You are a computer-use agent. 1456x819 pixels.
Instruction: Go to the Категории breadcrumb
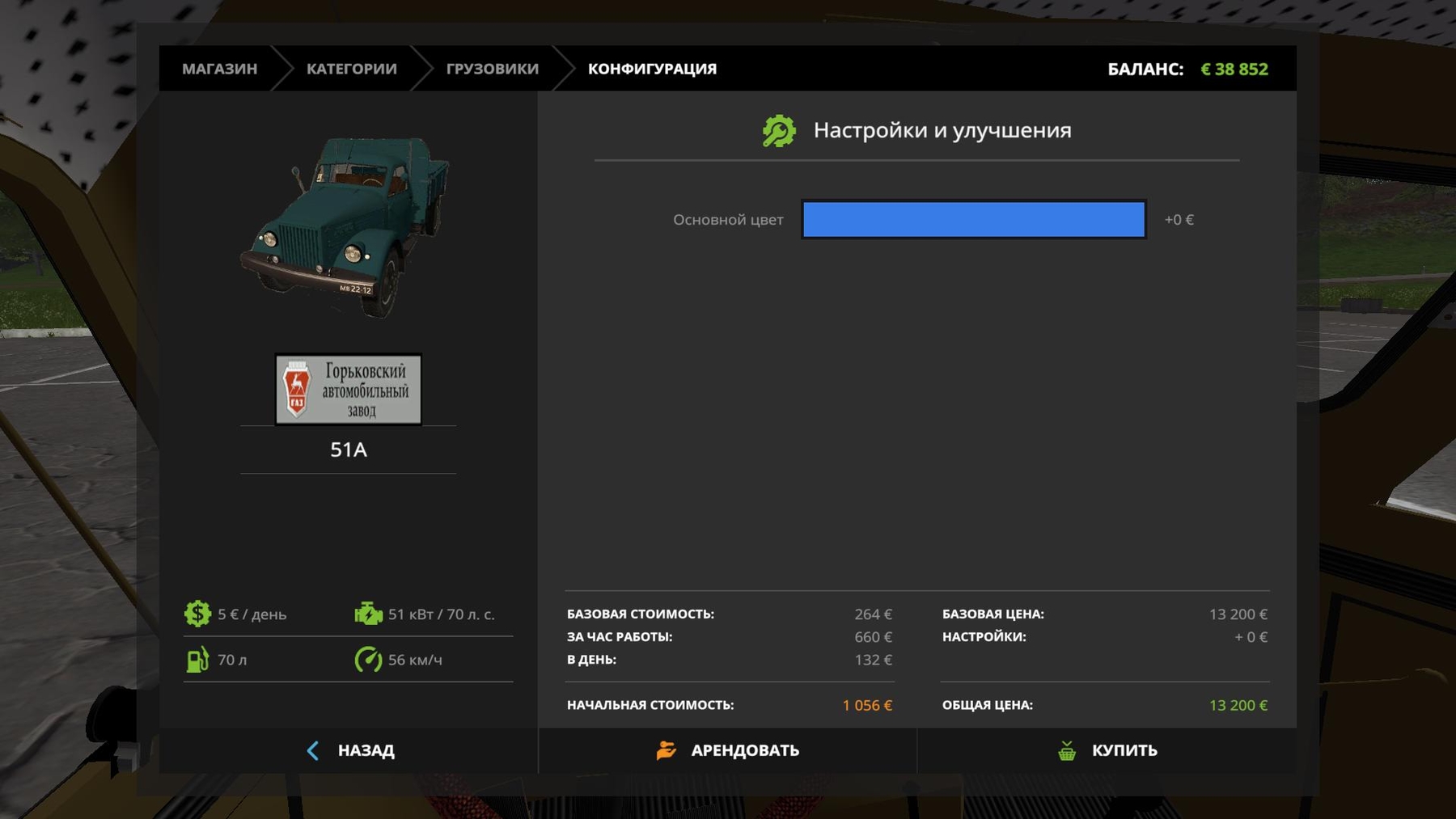click(x=351, y=69)
